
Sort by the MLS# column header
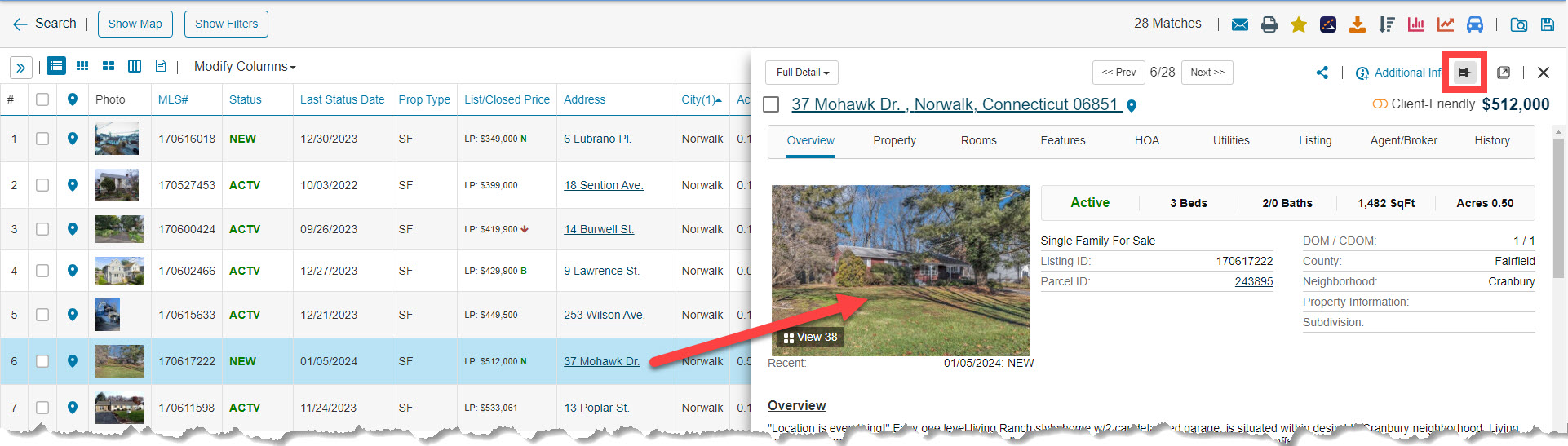point(173,99)
